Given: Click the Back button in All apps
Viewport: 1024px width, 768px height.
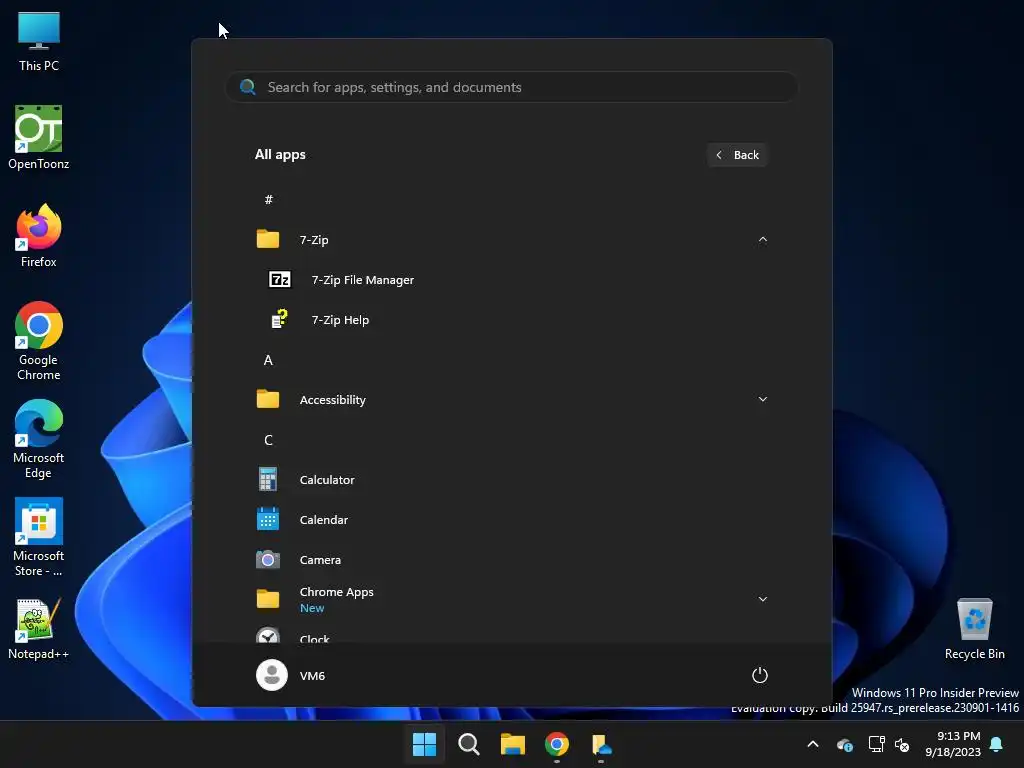Looking at the screenshot, I should coord(737,155).
